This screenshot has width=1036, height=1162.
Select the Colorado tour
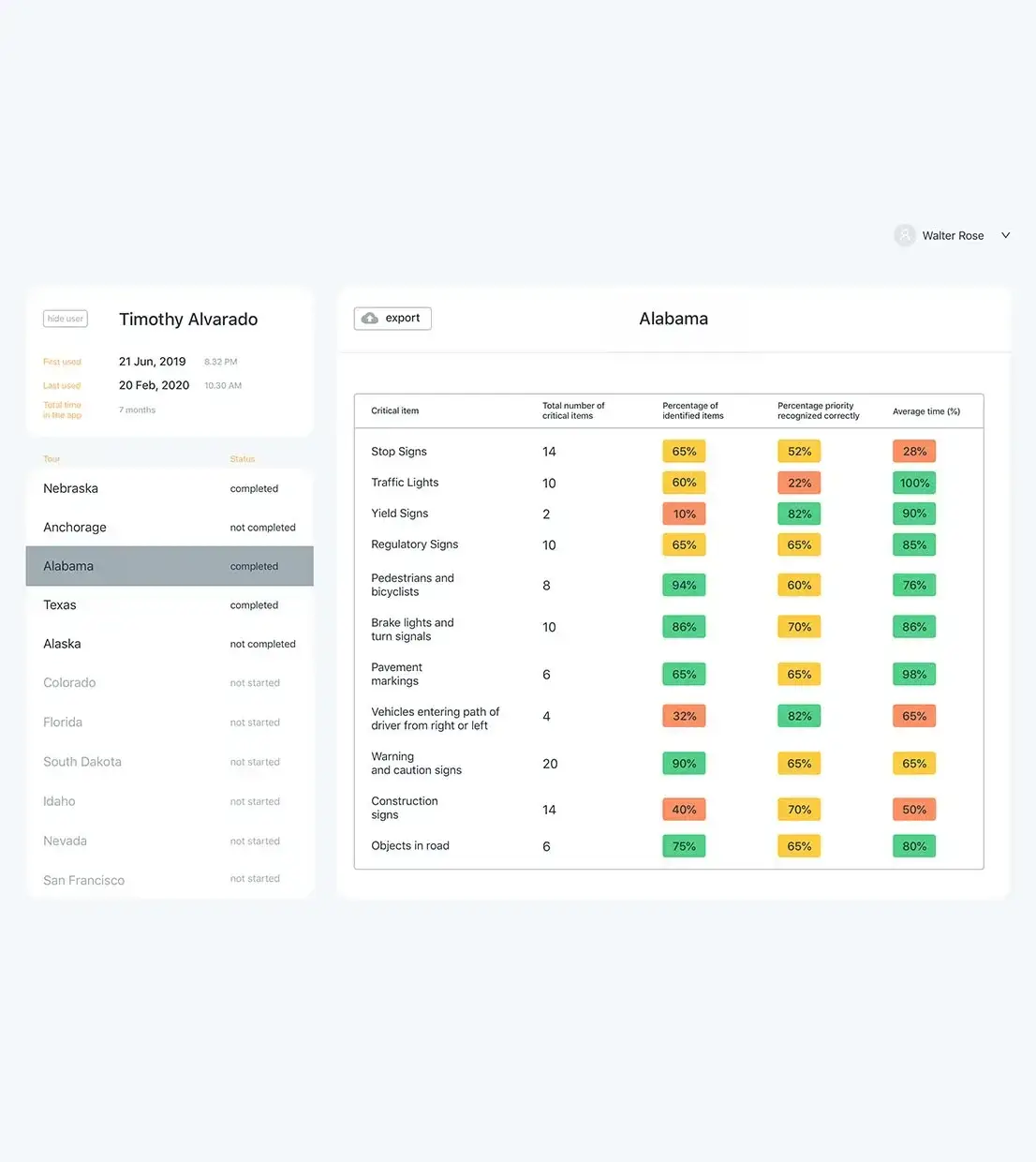point(69,683)
